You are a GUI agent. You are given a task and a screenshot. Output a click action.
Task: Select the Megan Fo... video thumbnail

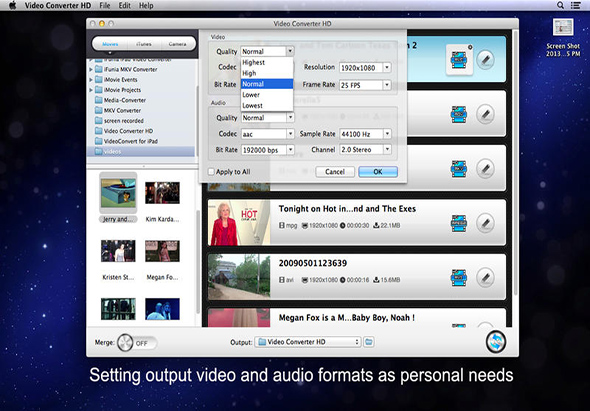pyautogui.click(x=163, y=251)
